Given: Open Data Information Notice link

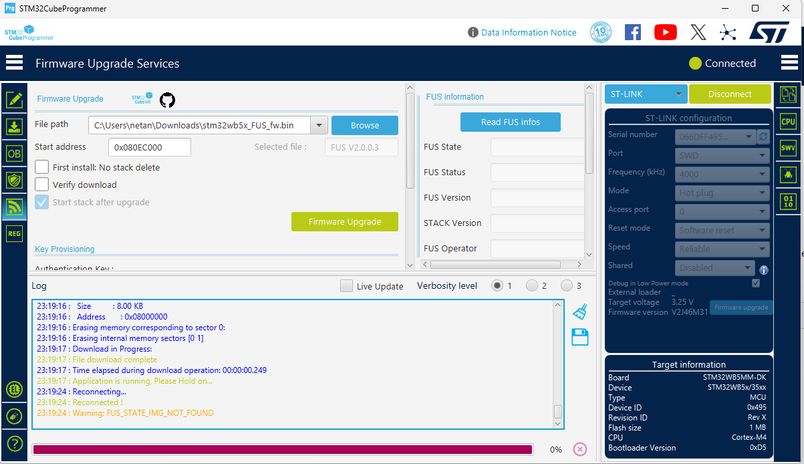Looking at the screenshot, I should coord(529,32).
